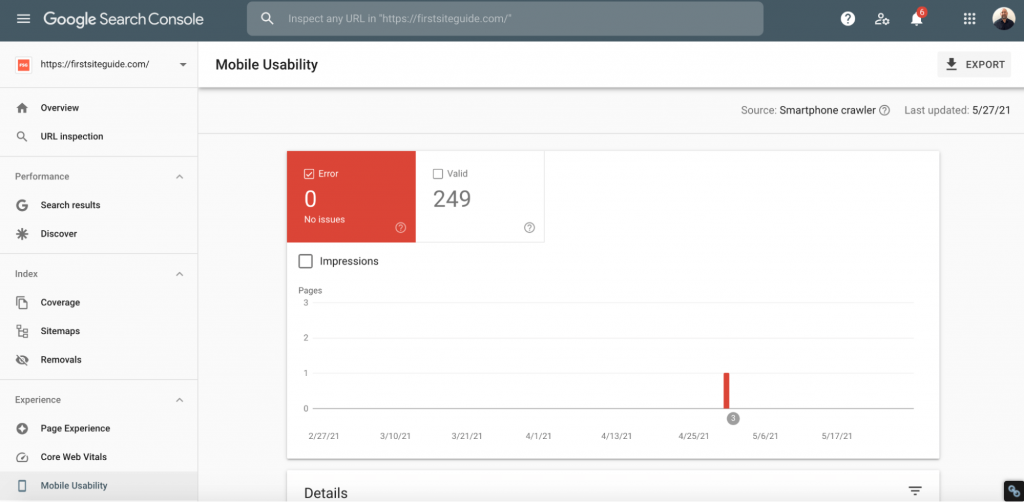Click the Coverage pages icon
This screenshot has height=502, width=1024.
[x=22, y=302]
